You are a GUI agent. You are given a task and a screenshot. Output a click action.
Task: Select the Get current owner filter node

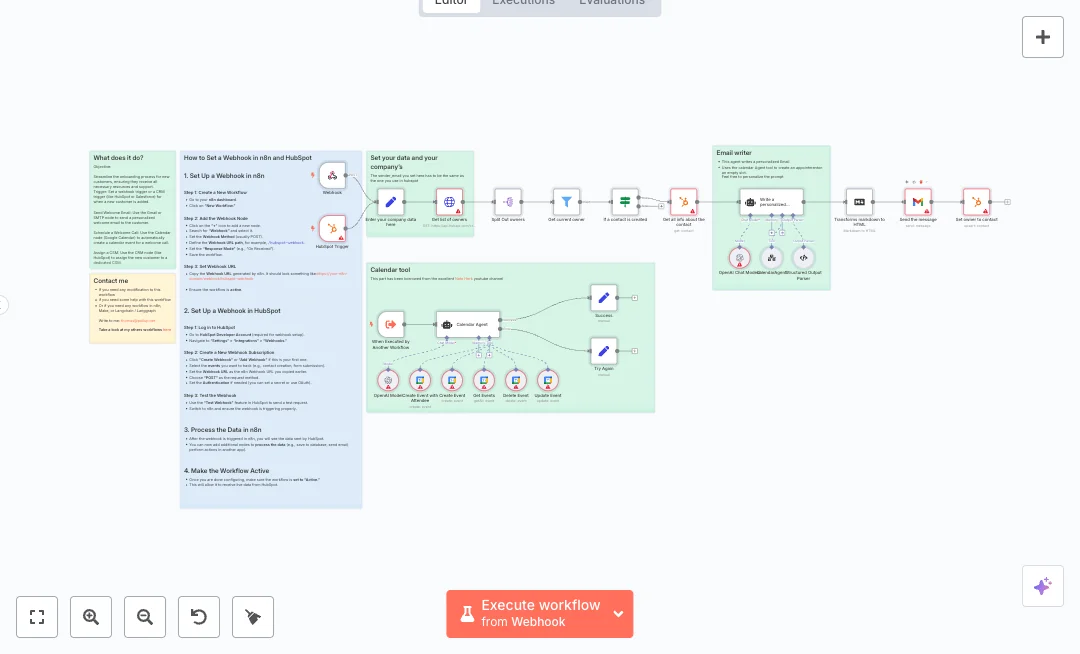click(566, 202)
